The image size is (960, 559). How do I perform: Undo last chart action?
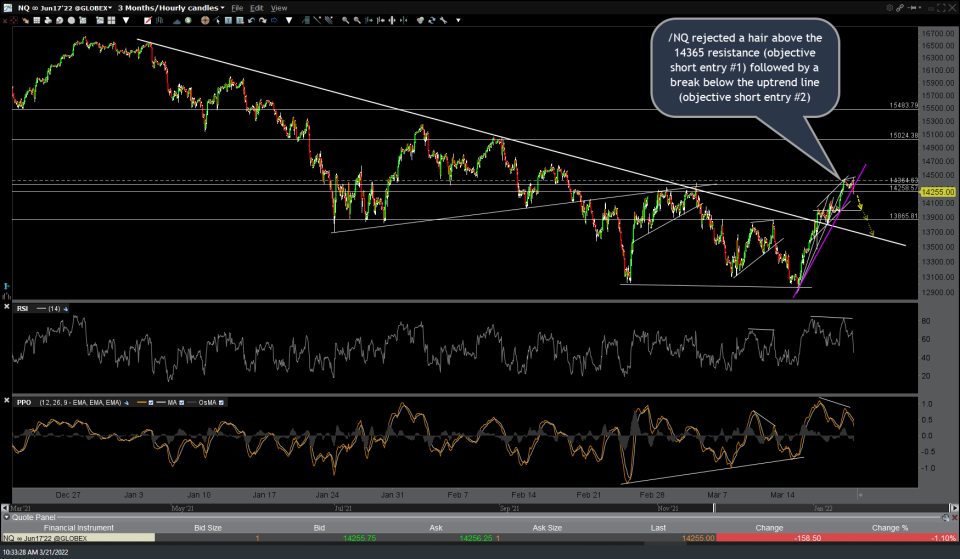click(x=251, y=20)
